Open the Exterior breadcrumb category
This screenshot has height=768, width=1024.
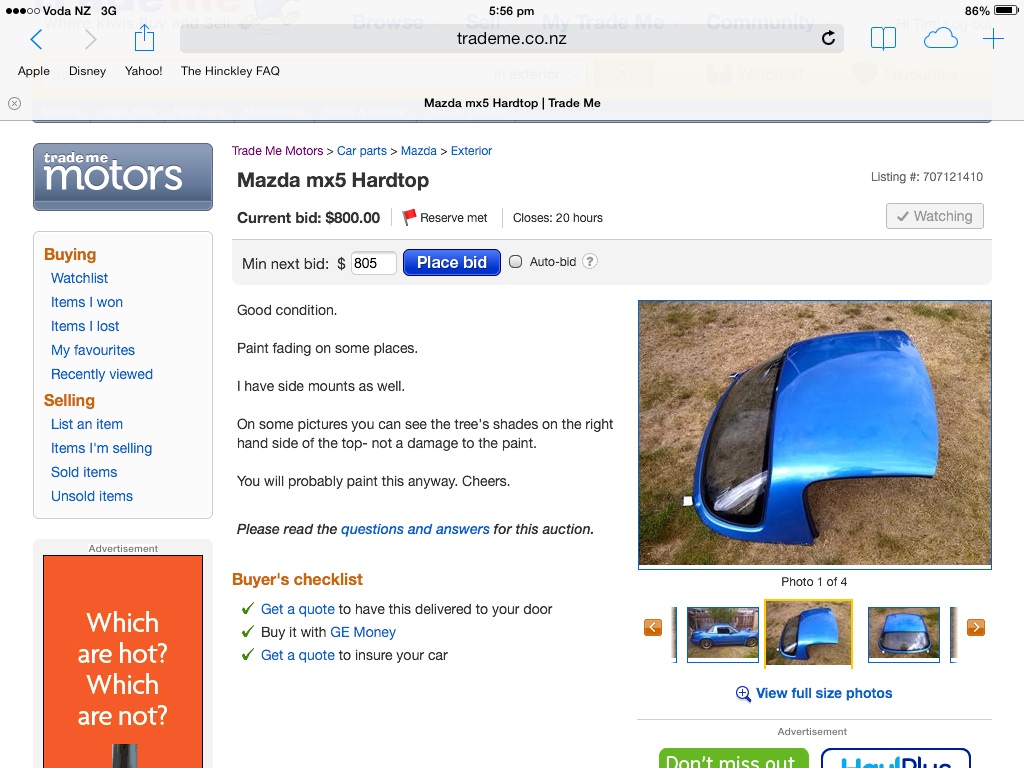click(471, 151)
